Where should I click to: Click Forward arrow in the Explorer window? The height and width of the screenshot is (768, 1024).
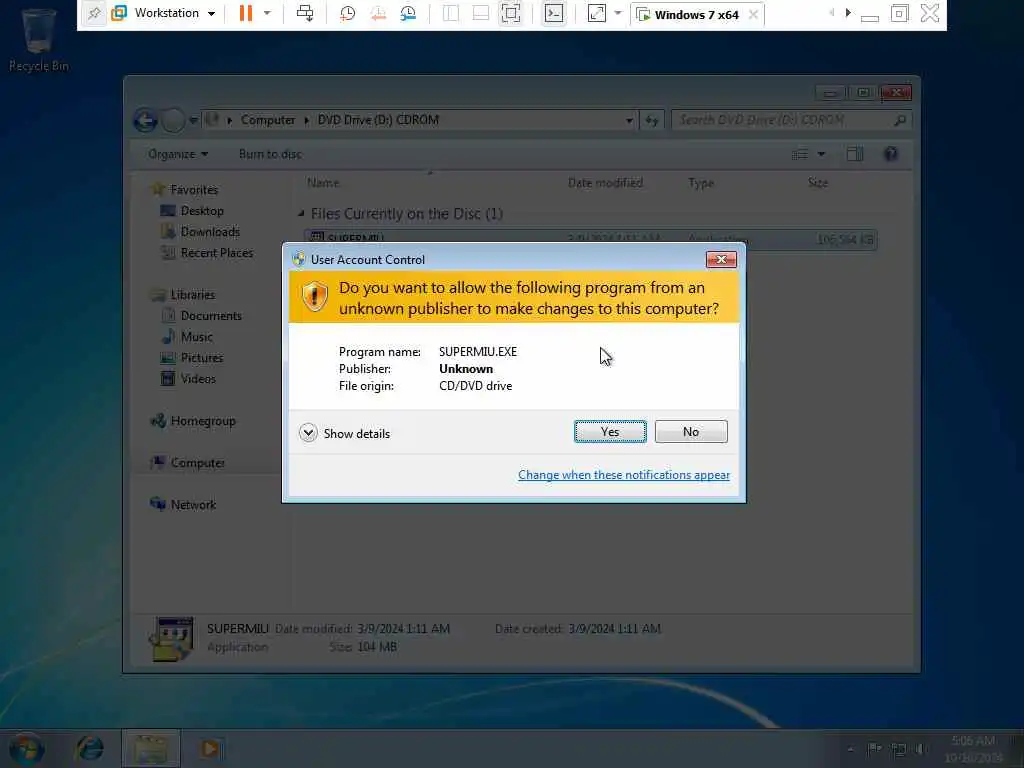click(172, 121)
